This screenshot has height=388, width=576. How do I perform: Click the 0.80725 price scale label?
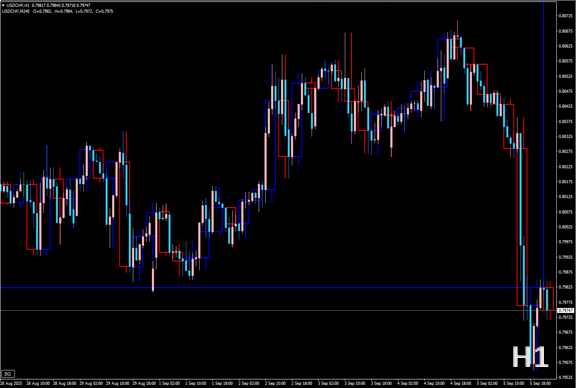566,16
